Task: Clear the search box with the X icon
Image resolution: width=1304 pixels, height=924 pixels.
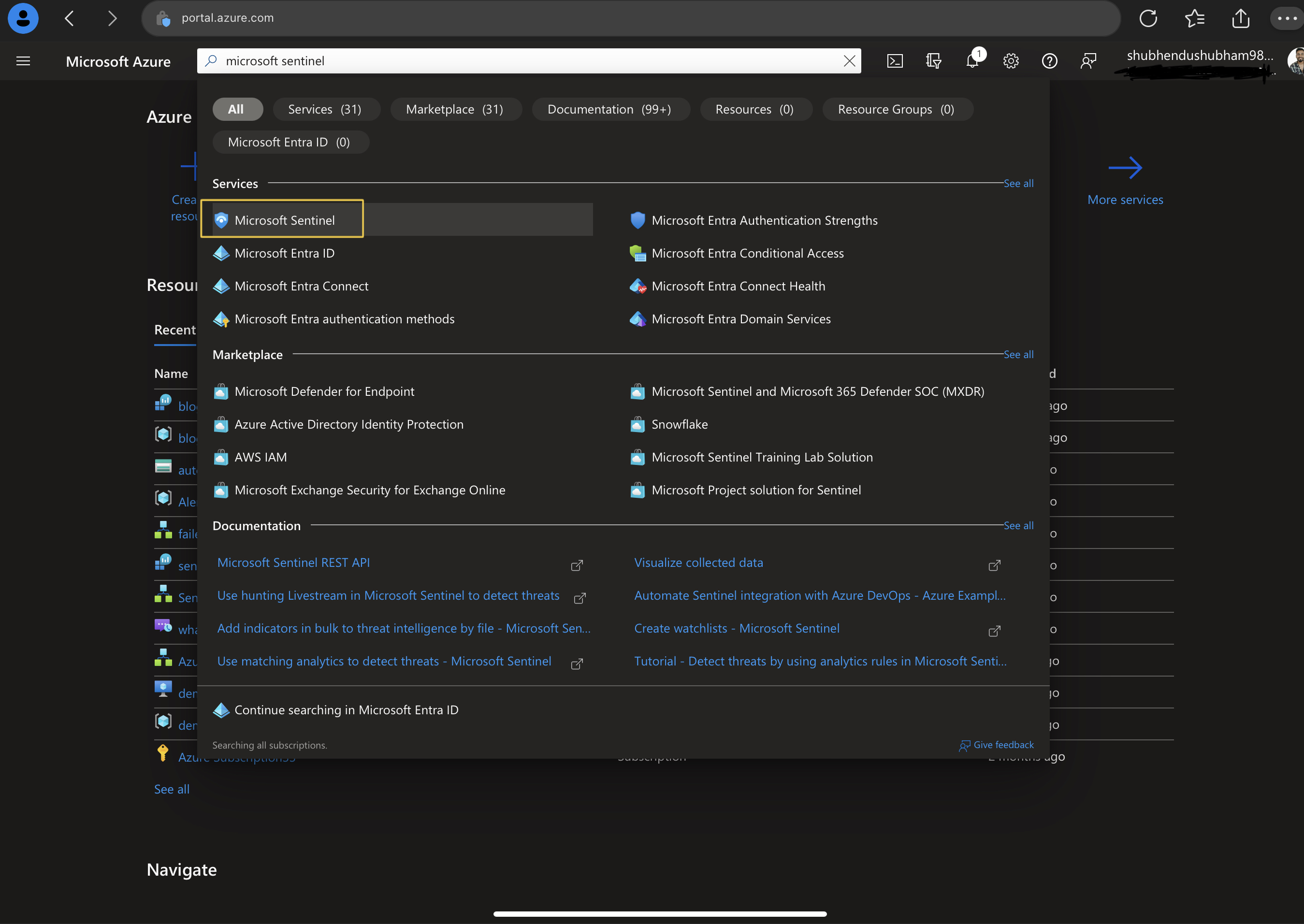Action: tap(849, 61)
